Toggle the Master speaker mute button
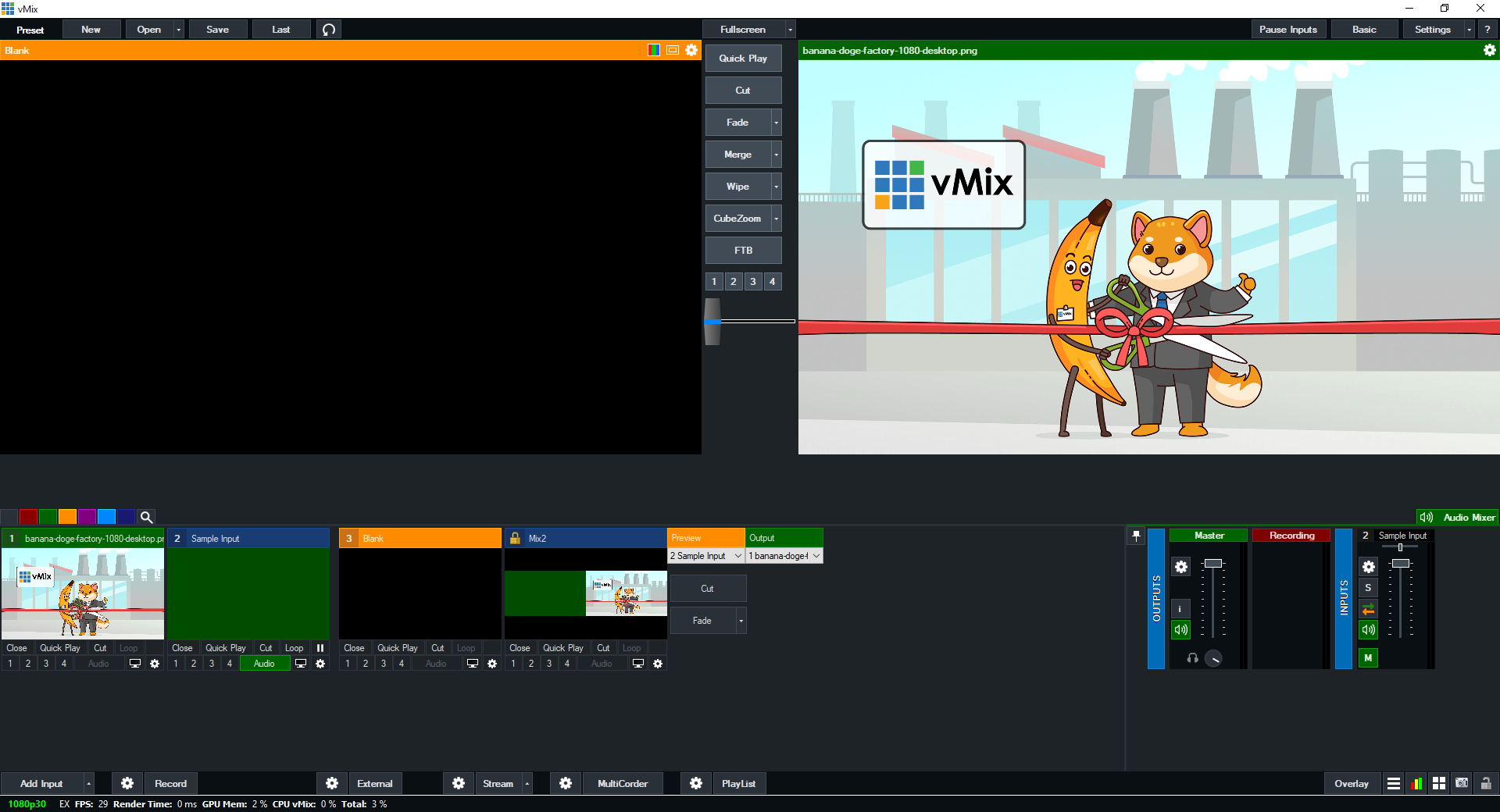This screenshot has height=812, width=1500. [x=1180, y=630]
